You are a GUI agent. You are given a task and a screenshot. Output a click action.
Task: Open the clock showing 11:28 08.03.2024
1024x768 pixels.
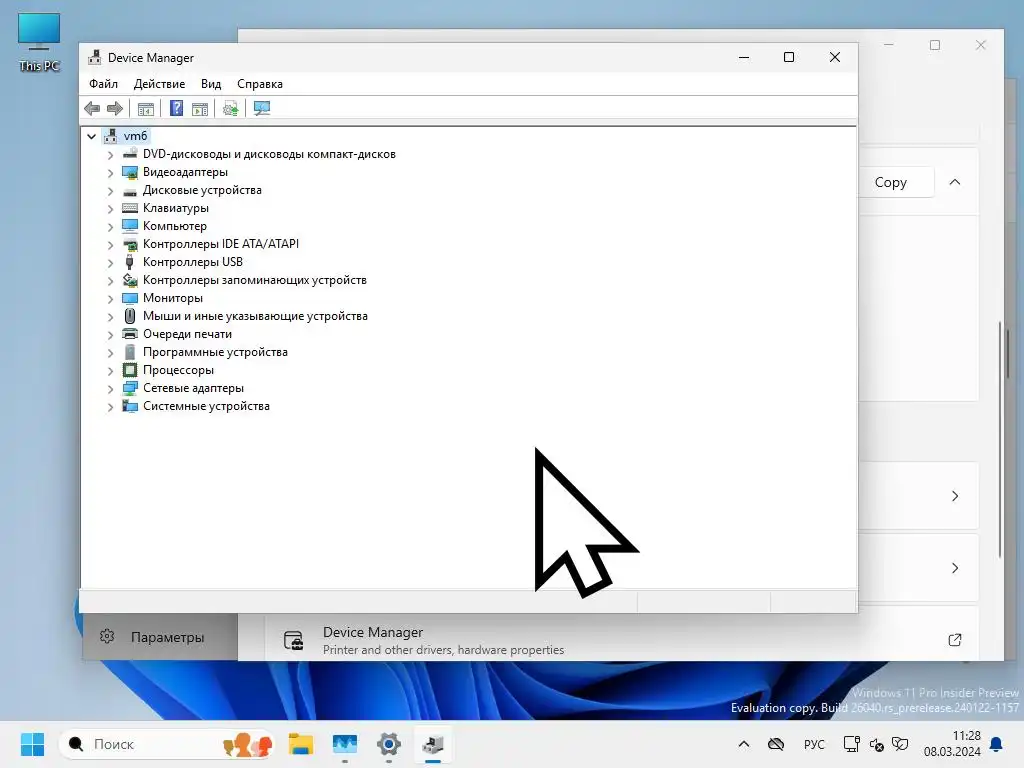pyautogui.click(x=952, y=744)
